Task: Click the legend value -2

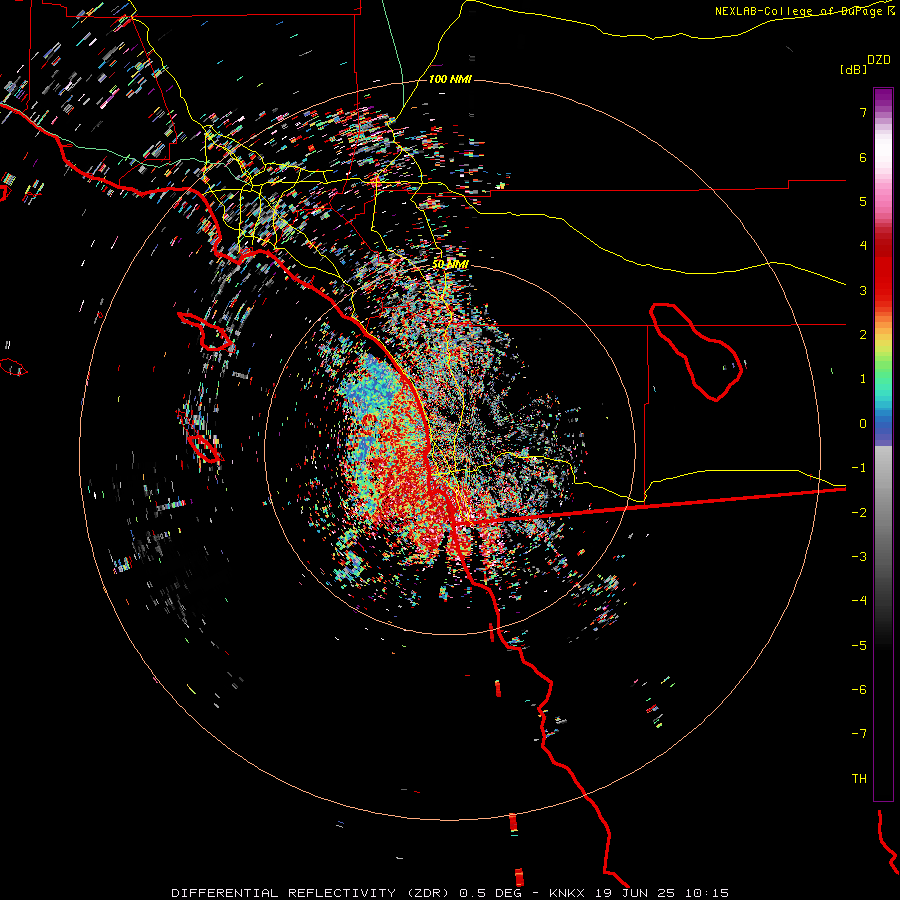Action: click(859, 513)
